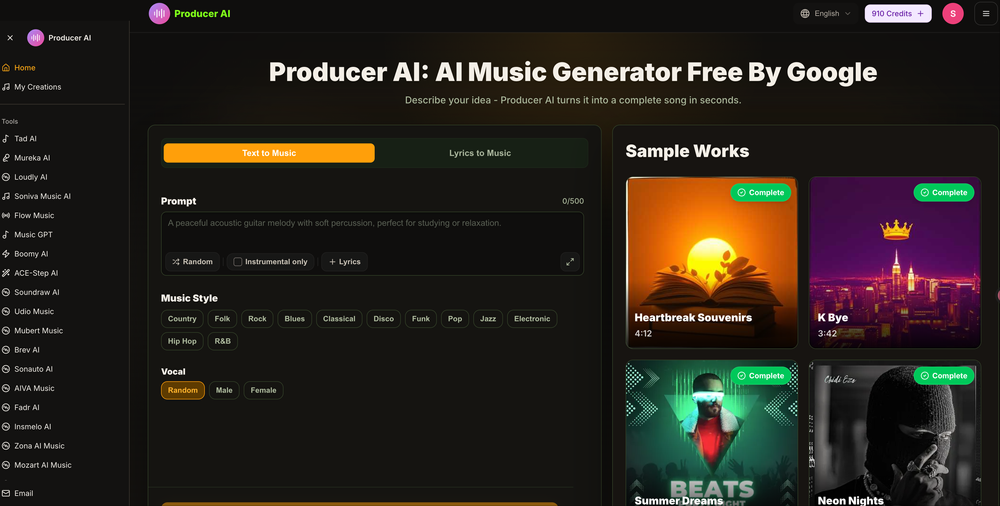Generate a Random prompt
Viewport: 1000px width, 506px height.
tap(193, 262)
